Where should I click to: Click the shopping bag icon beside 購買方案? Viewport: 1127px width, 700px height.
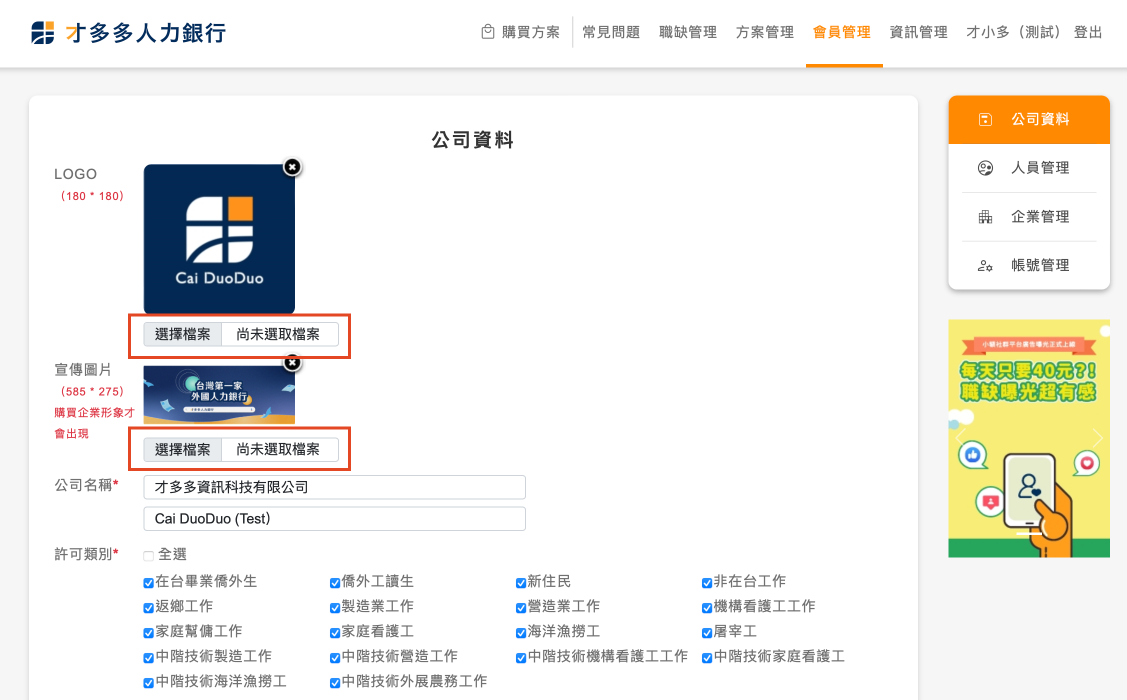point(488,32)
